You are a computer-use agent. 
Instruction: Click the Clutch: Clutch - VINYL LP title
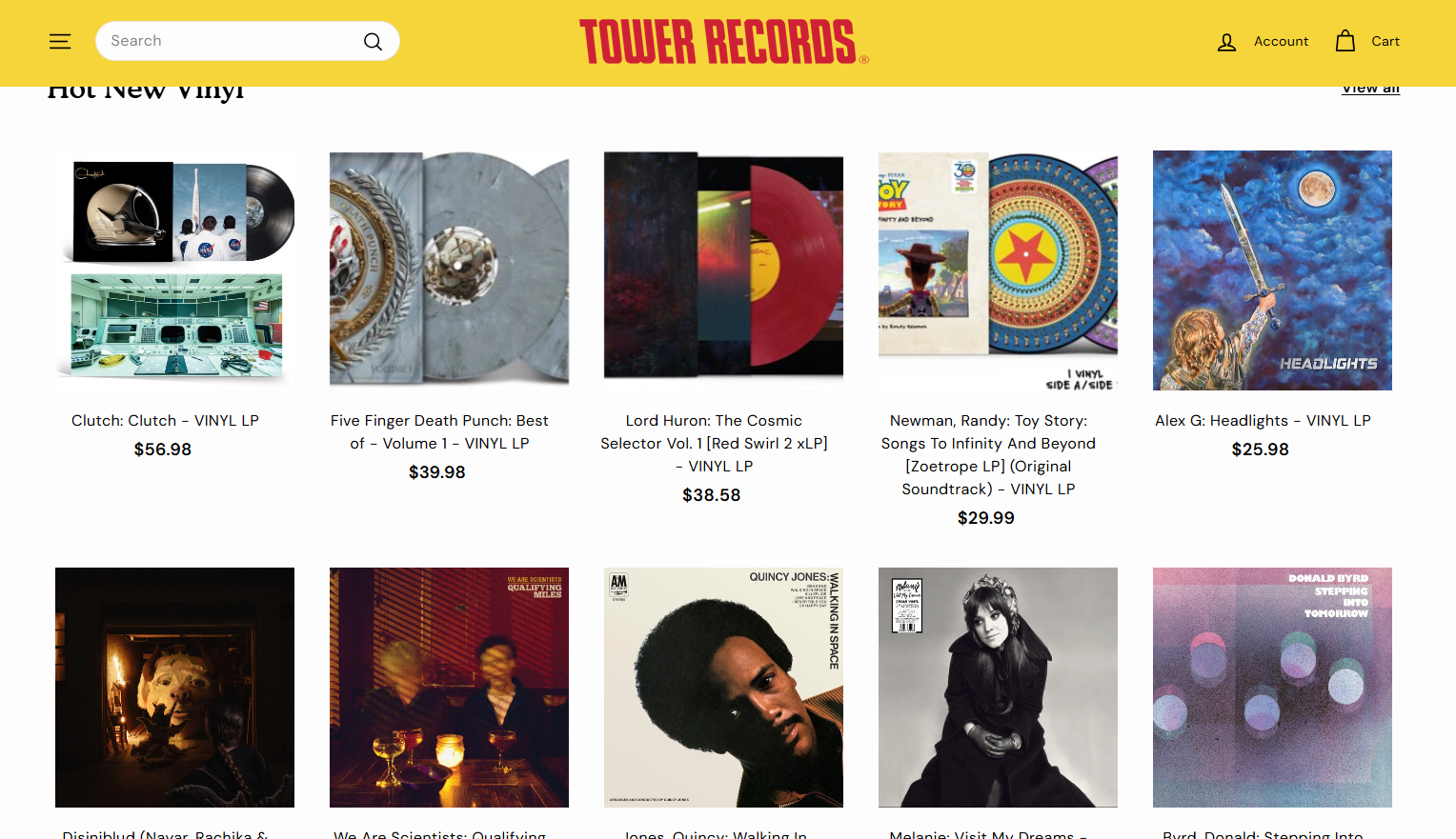click(165, 421)
